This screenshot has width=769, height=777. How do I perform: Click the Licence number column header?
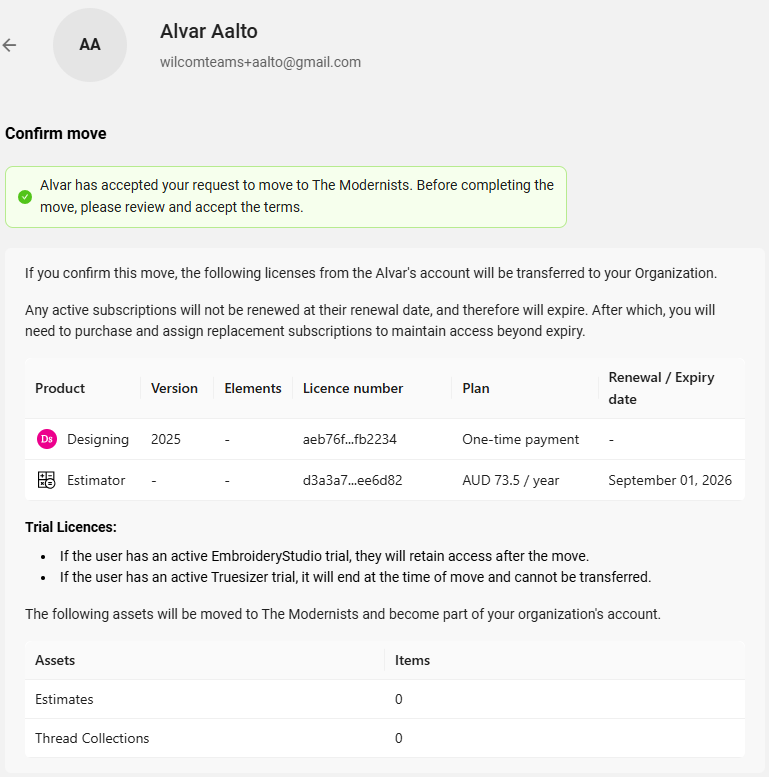pyautogui.click(x=353, y=388)
